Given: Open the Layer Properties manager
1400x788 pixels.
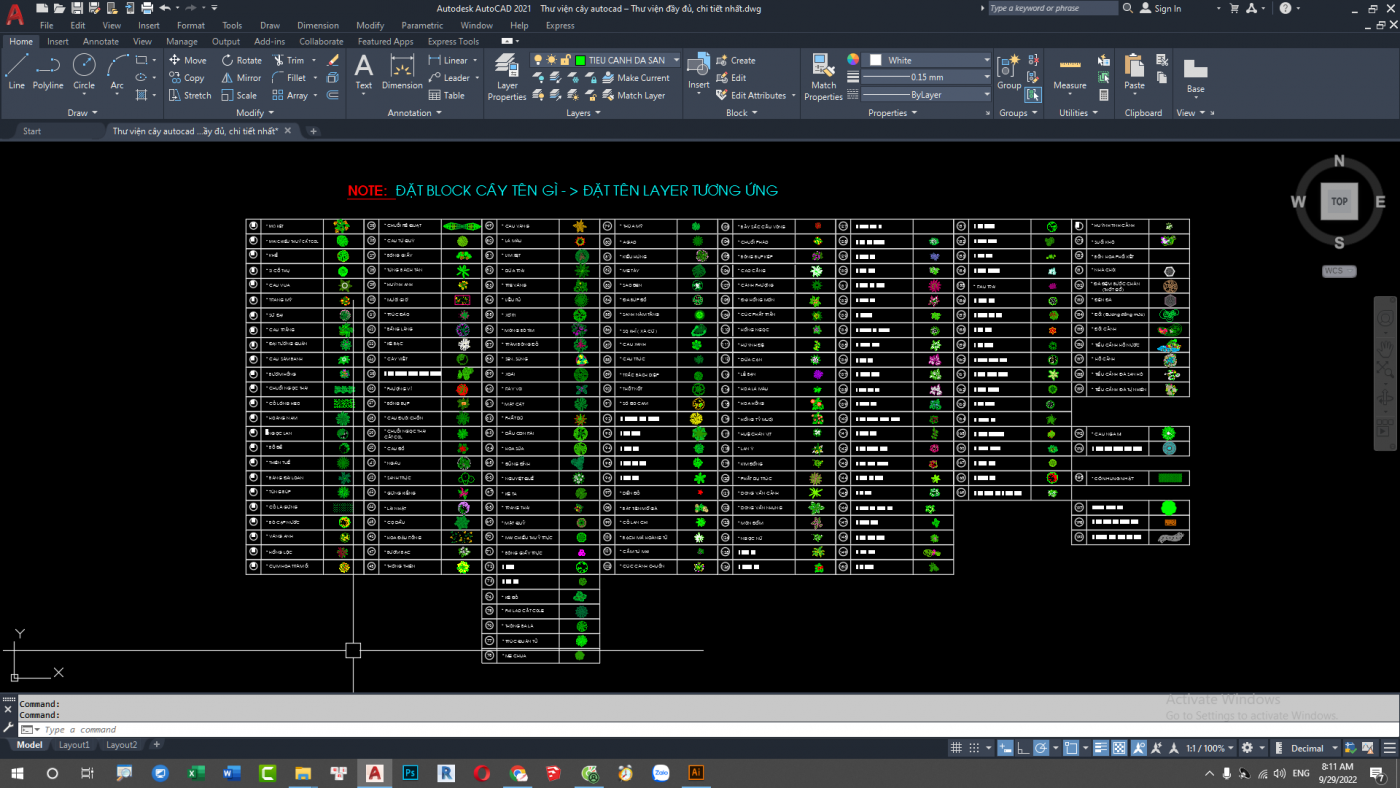Looking at the screenshot, I should (x=507, y=78).
